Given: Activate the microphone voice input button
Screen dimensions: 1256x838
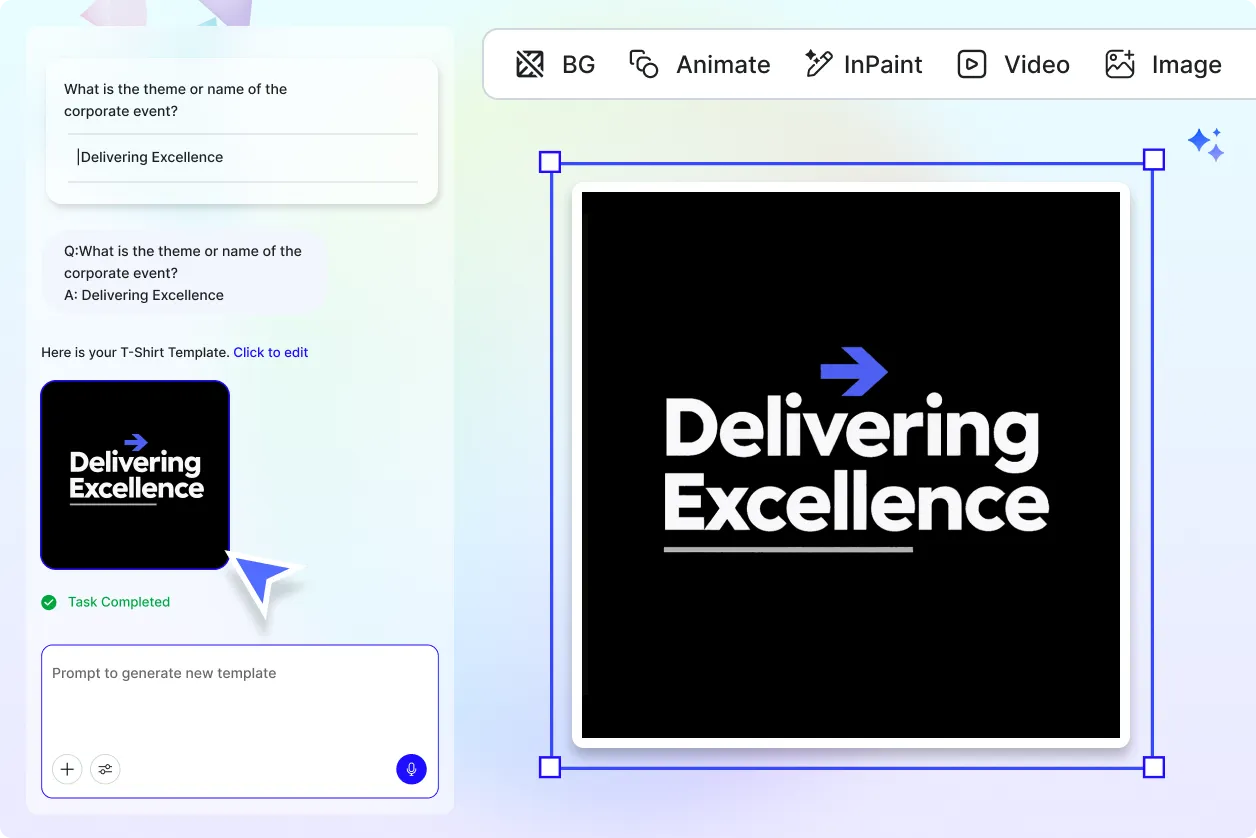Looking at the screenshot, I should (411, 769).
